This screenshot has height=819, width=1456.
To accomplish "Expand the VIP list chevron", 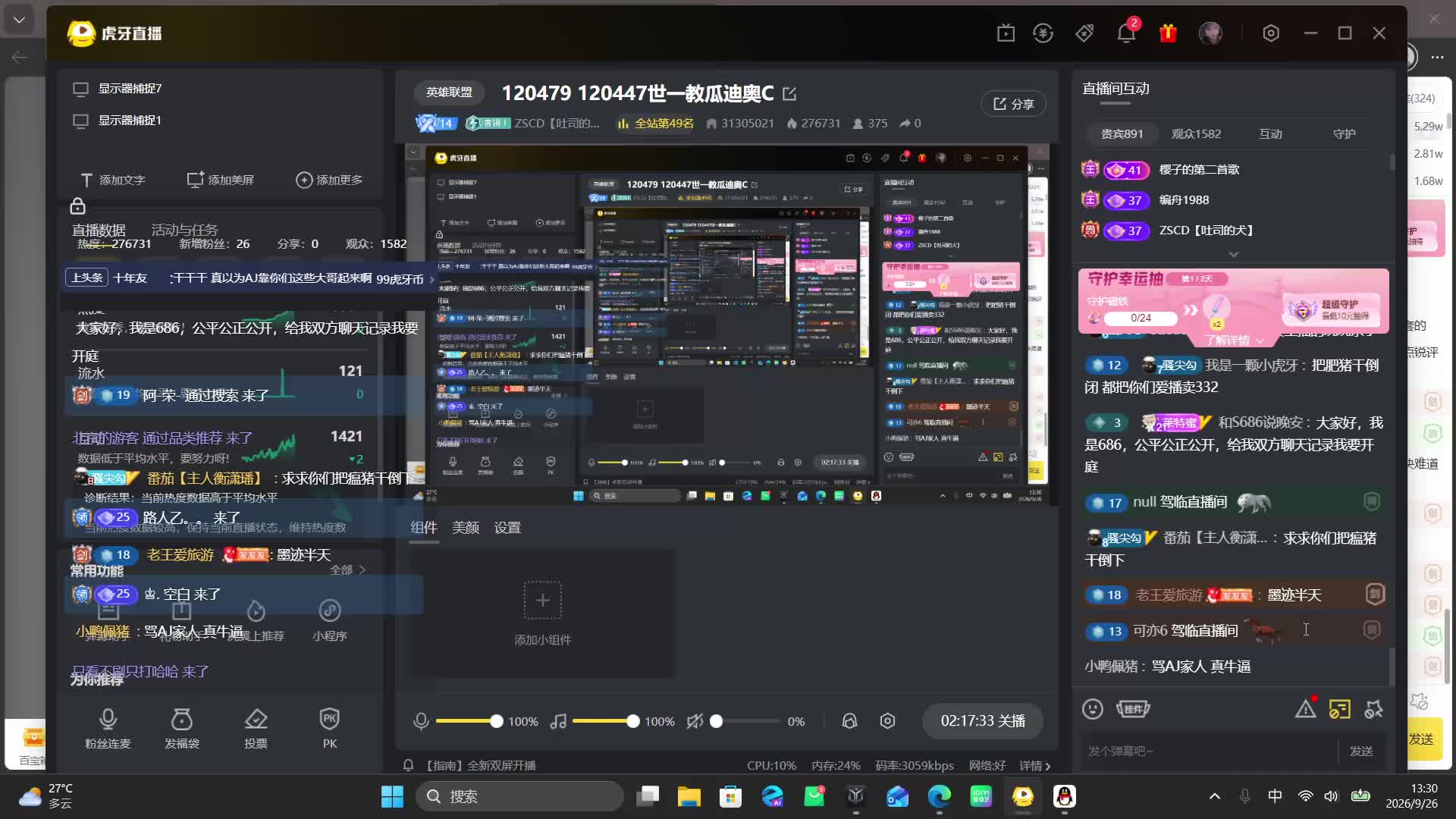I will coord(1234,254).
